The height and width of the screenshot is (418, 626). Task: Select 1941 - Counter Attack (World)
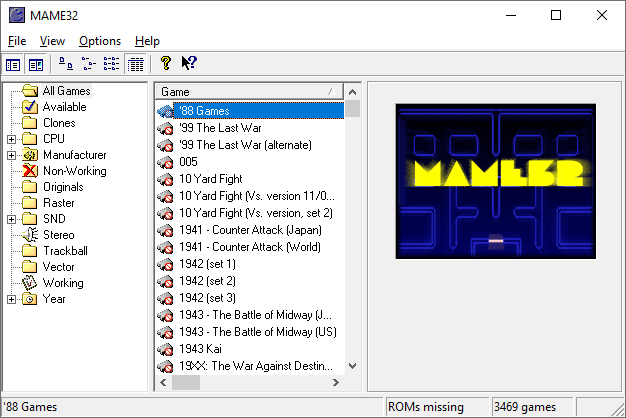(x=250, y=247)
